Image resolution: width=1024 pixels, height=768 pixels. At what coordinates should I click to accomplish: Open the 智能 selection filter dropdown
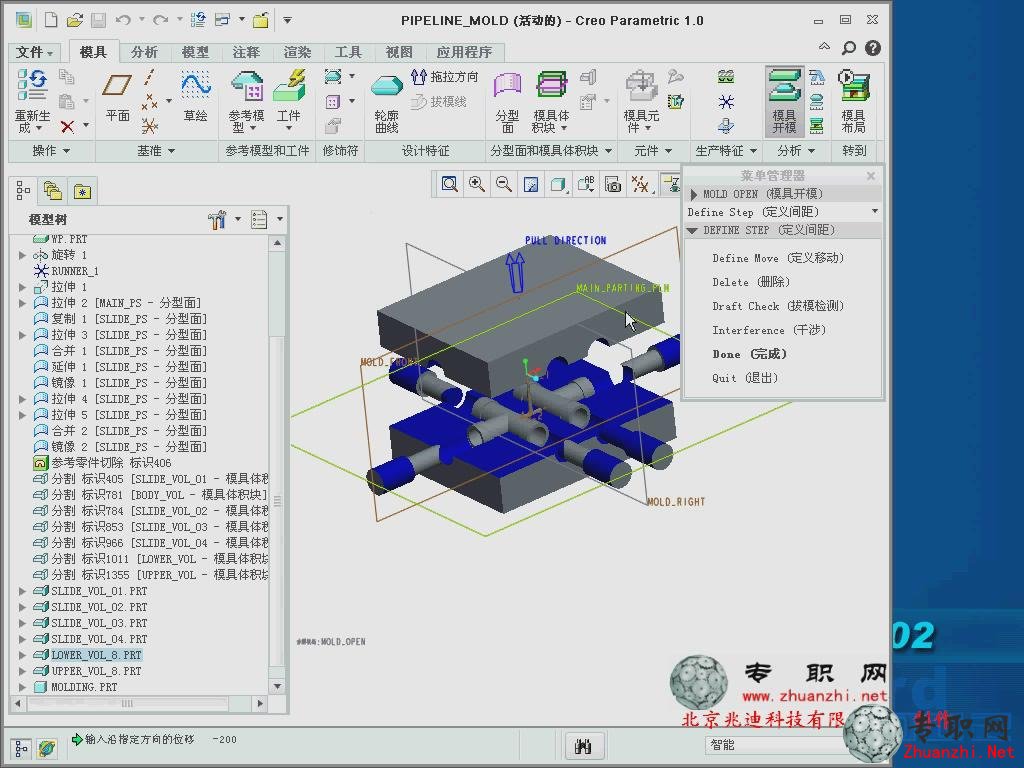coord(774,744)
